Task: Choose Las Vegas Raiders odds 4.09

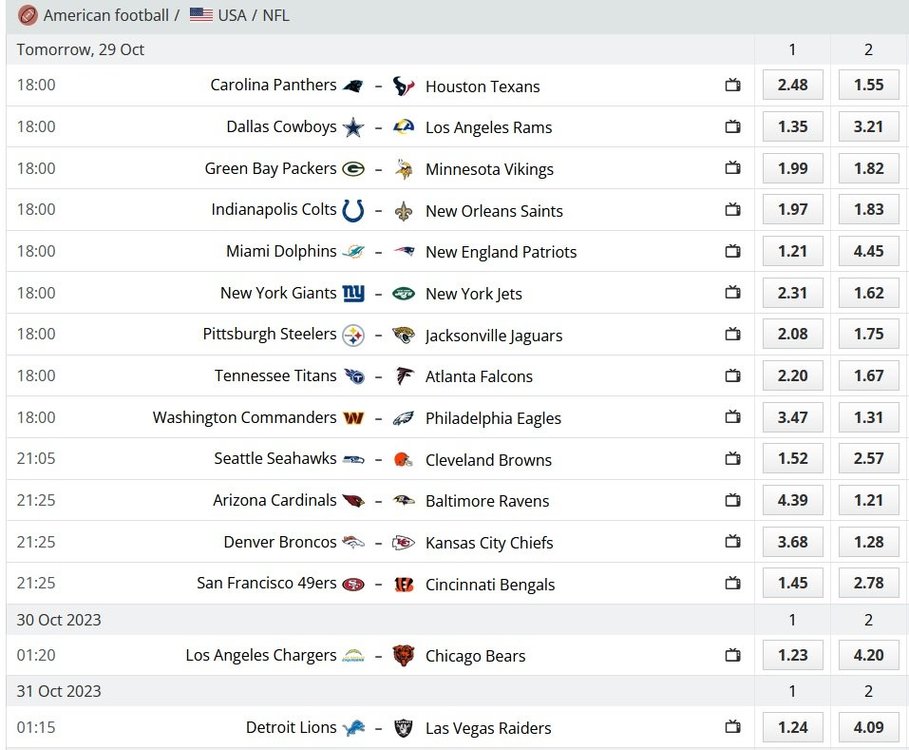Action: coord(868,727)
